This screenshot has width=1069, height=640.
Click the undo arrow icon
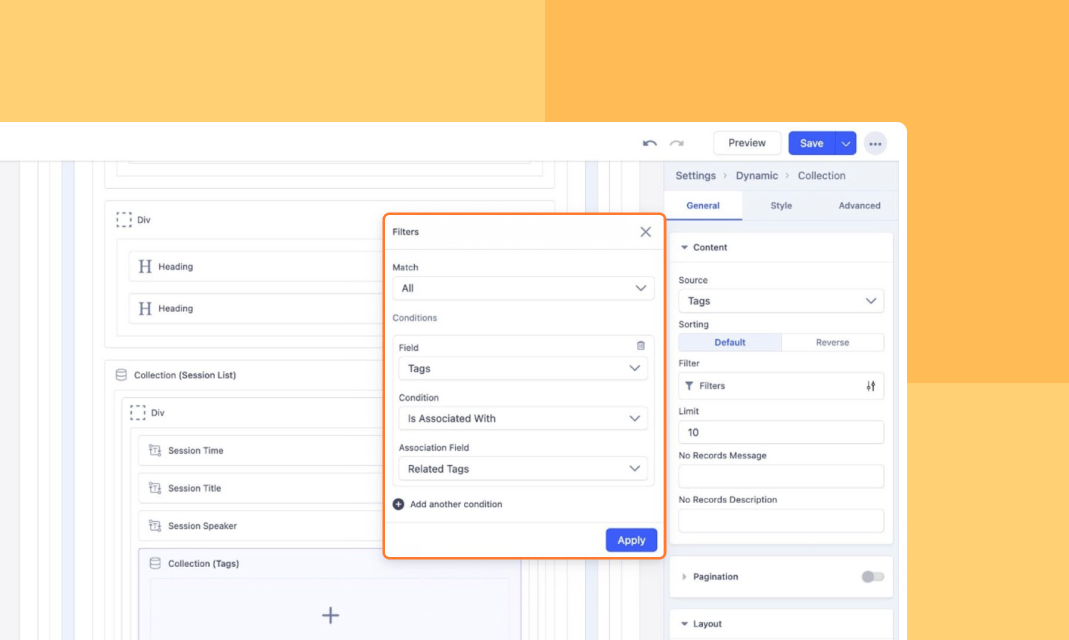tap(650, 144)
